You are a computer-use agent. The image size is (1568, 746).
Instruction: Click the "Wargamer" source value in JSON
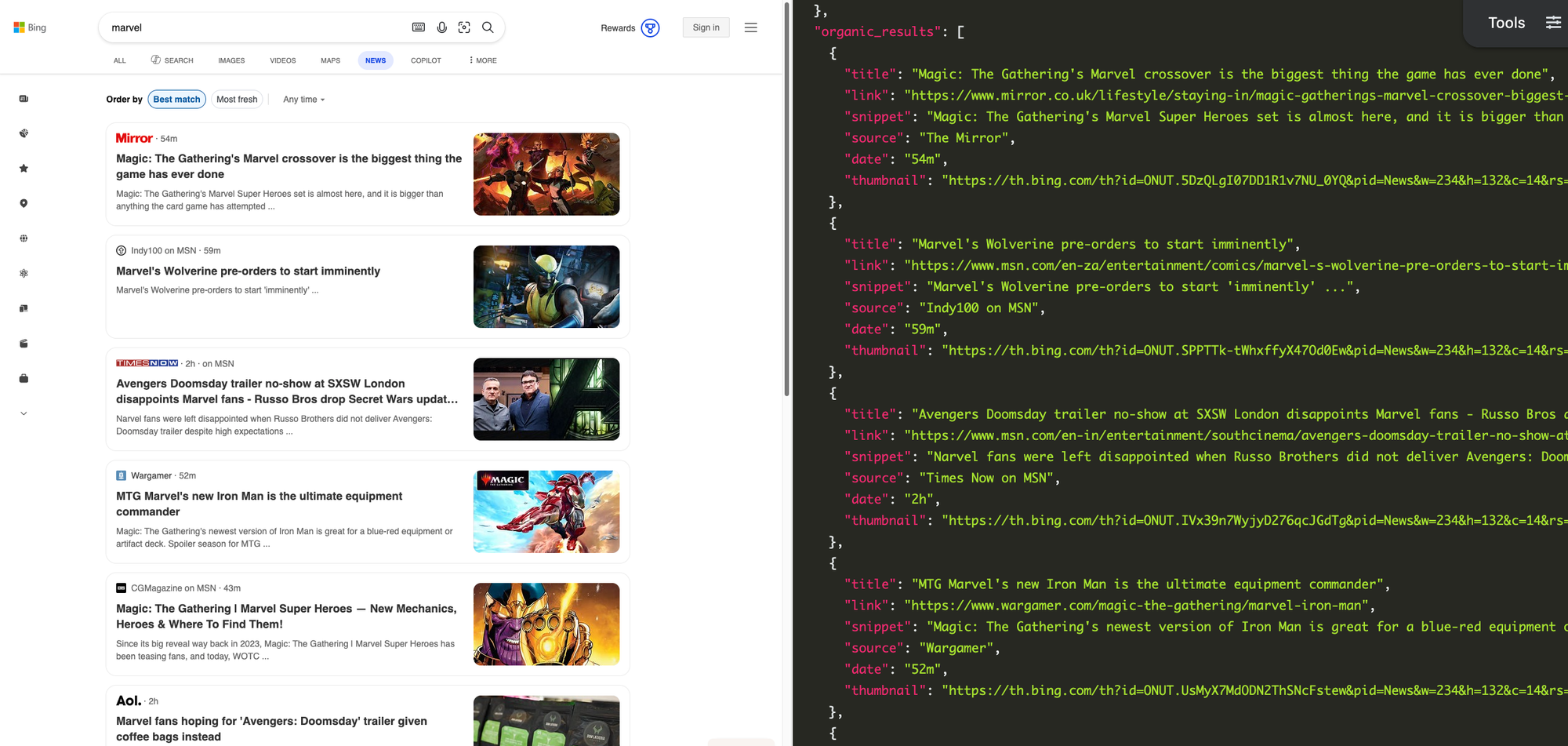pyautogui.click(x=956, y=649)
